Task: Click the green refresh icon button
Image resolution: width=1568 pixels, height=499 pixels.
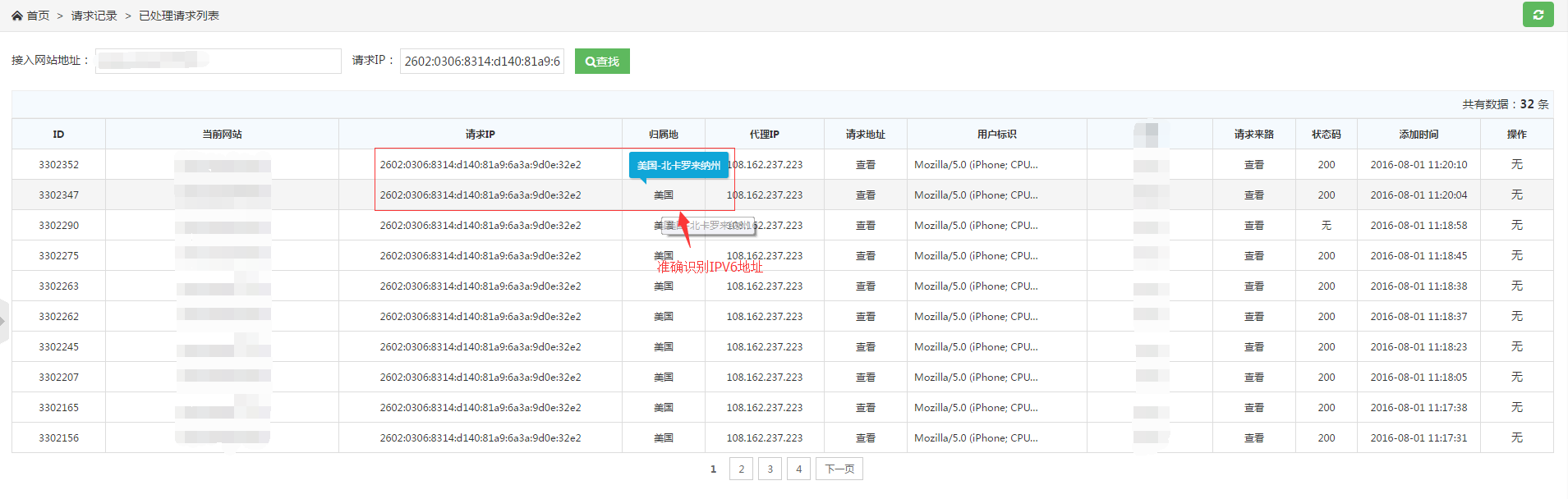Action: [x=1538, y=15]
